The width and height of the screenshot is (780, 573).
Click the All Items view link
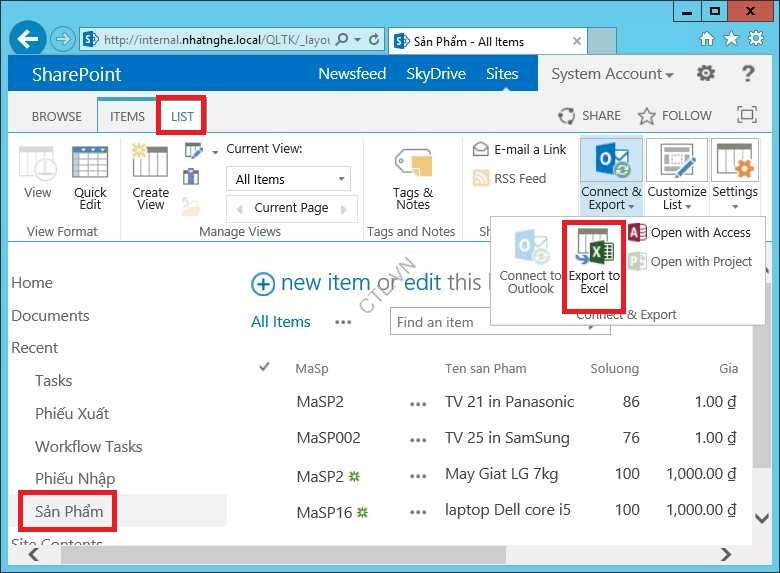(281, 322)
